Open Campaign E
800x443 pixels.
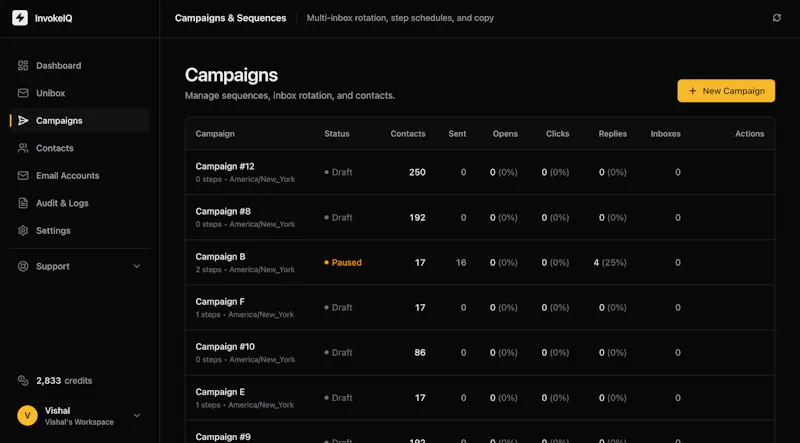click(480, 397)
